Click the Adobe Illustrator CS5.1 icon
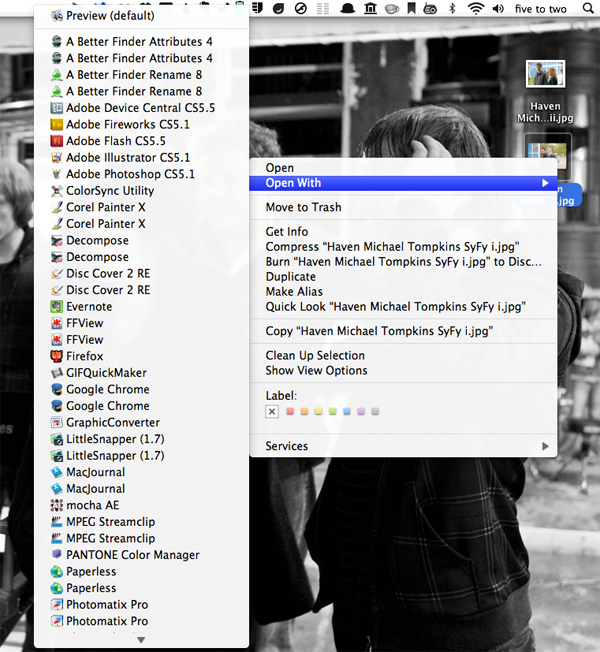This screenshot has height=652, width=600. coord(57,158)
